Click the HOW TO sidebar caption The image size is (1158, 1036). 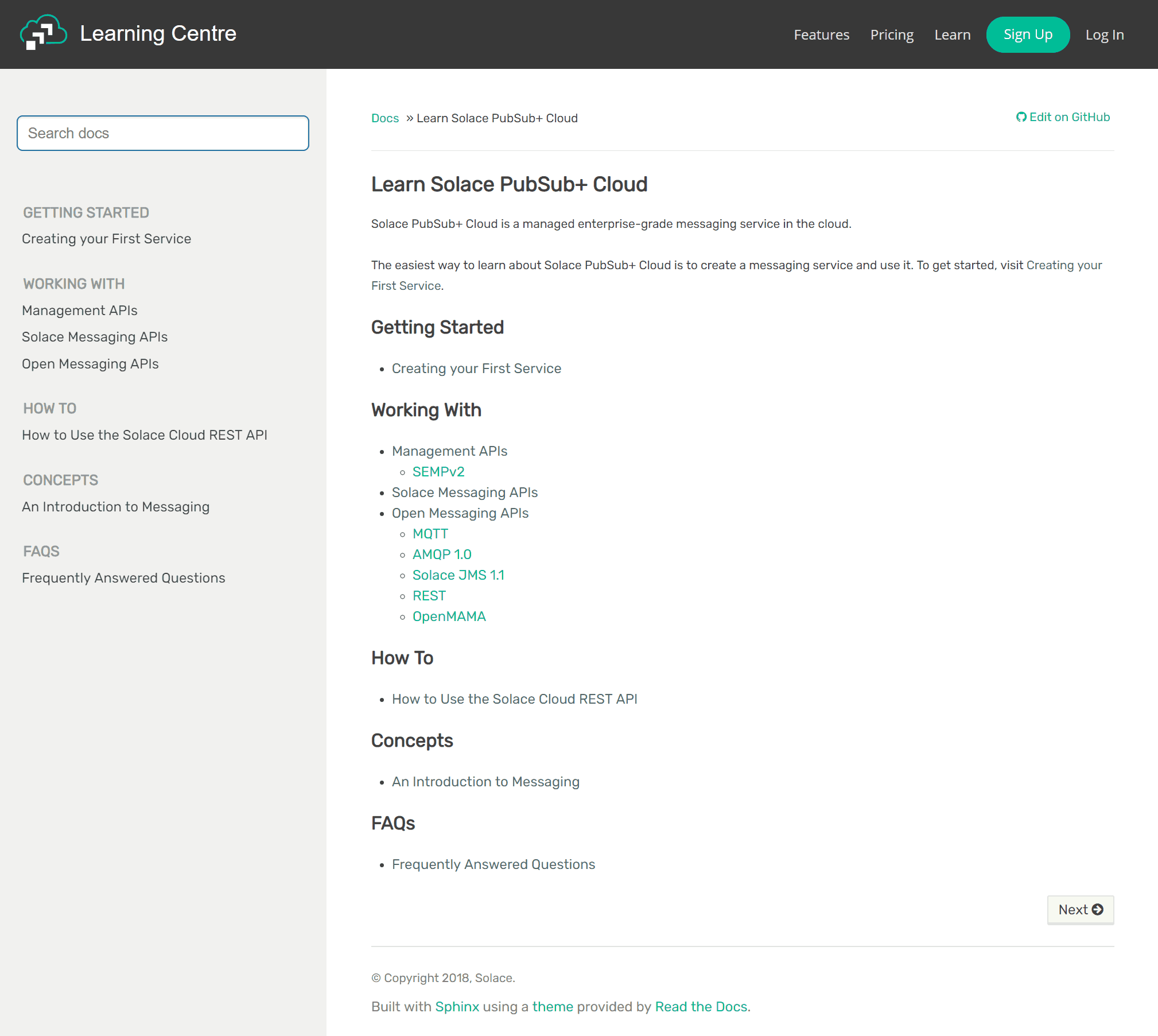(x=49, y=409)
